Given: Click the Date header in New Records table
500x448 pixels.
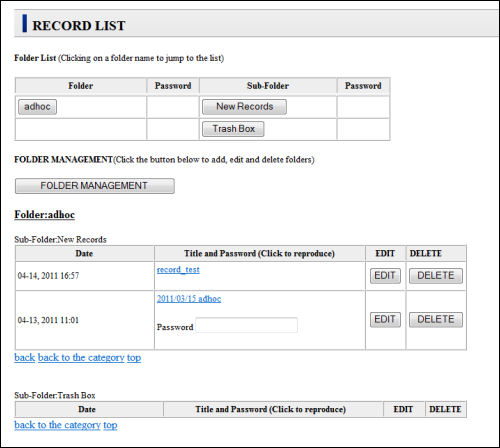Looking at the screenshot, I should click(x=84, y=254).
